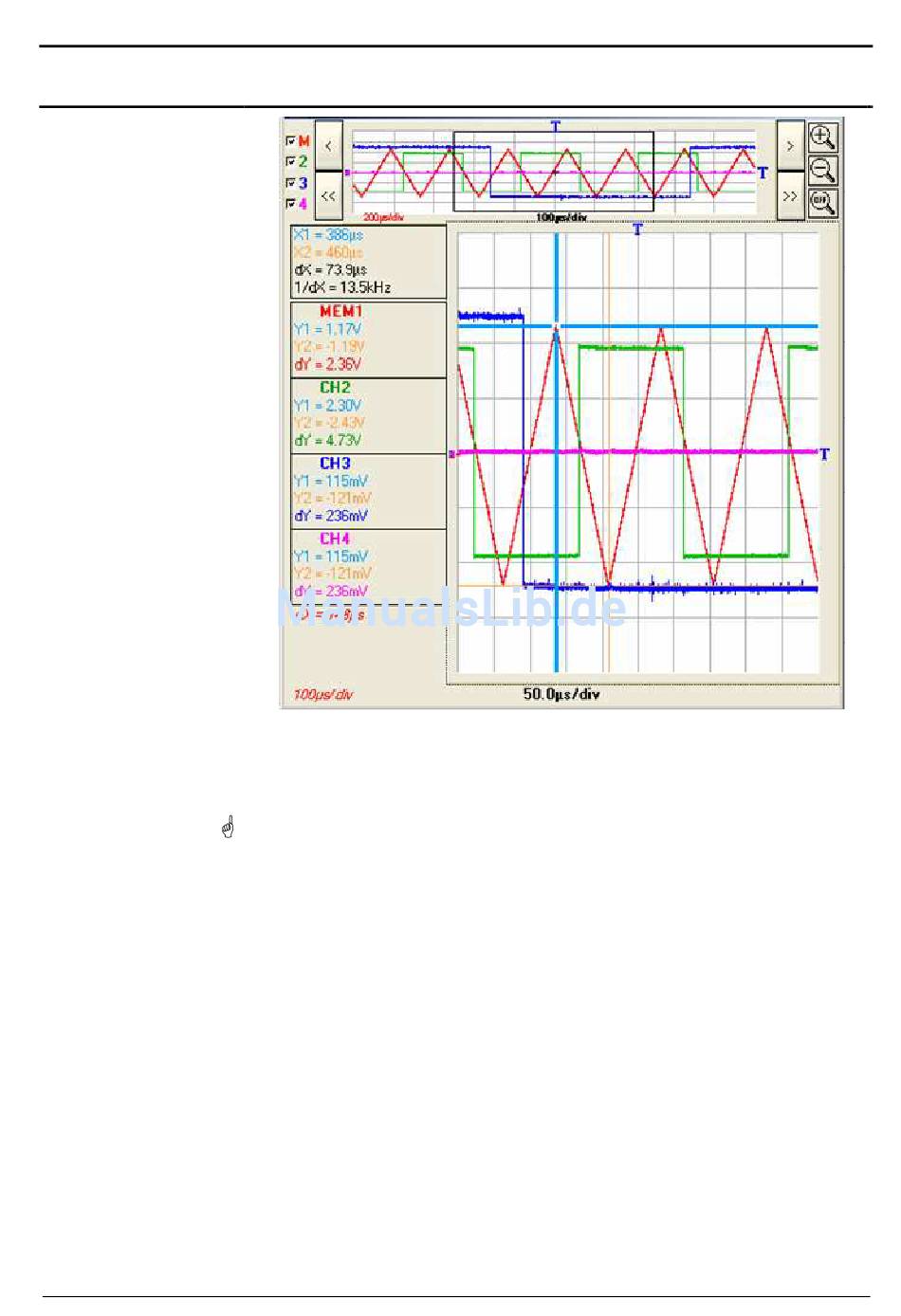Viewport: 901px width, 1316px height.
Task: Click the hand pointer note icon
Action: pyautogui.click(x=228, y=827)
